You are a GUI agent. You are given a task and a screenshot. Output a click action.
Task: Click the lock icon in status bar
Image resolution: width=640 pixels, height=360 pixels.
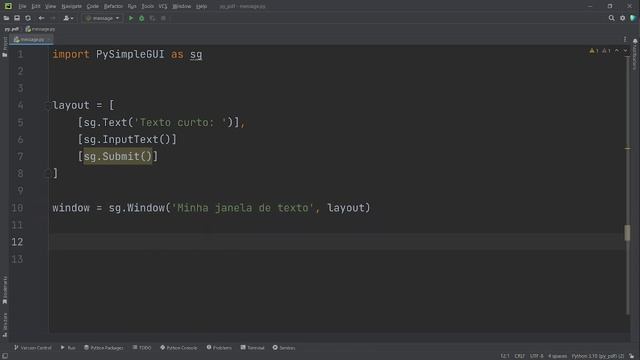(x=631, y=356)
